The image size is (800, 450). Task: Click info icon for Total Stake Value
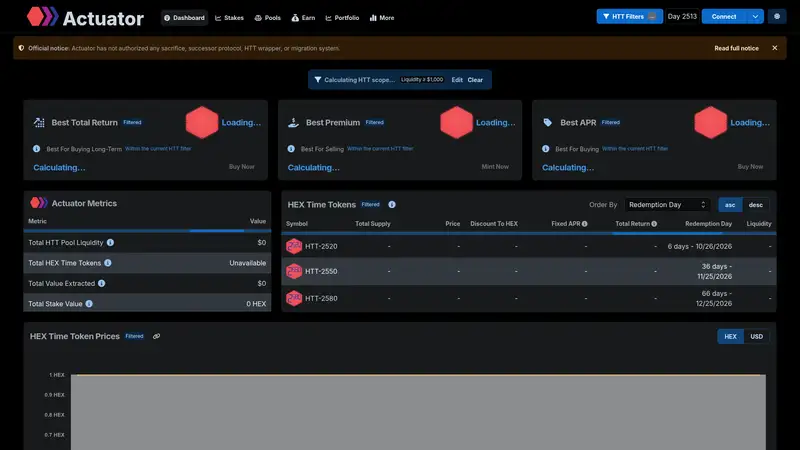click(x=89, y=304)
